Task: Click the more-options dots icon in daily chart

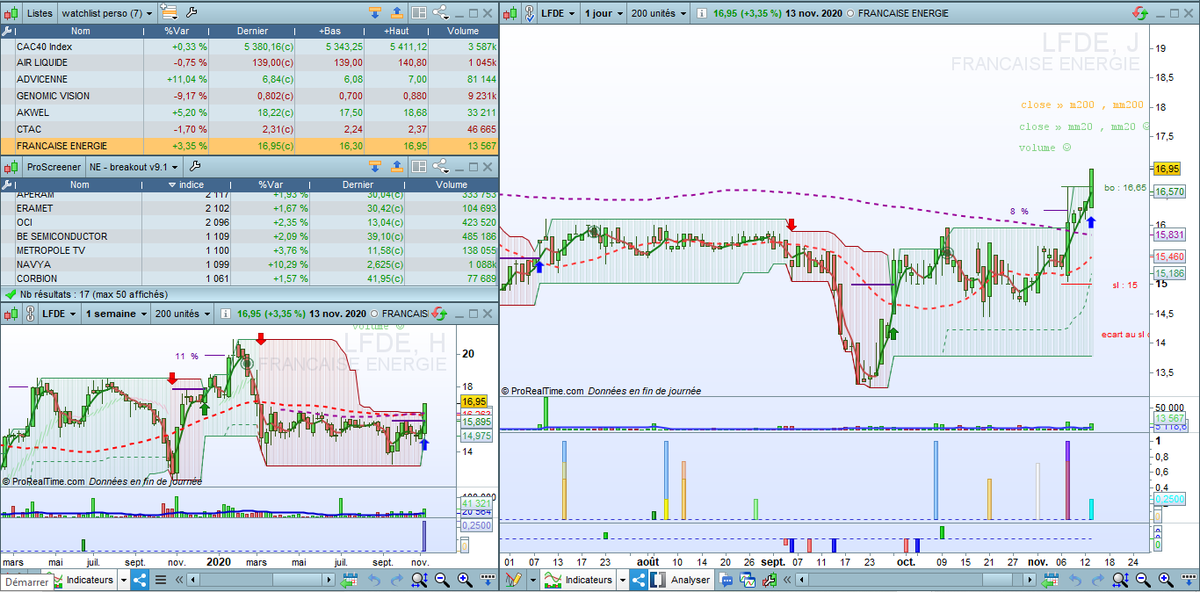Action: 1188,580
